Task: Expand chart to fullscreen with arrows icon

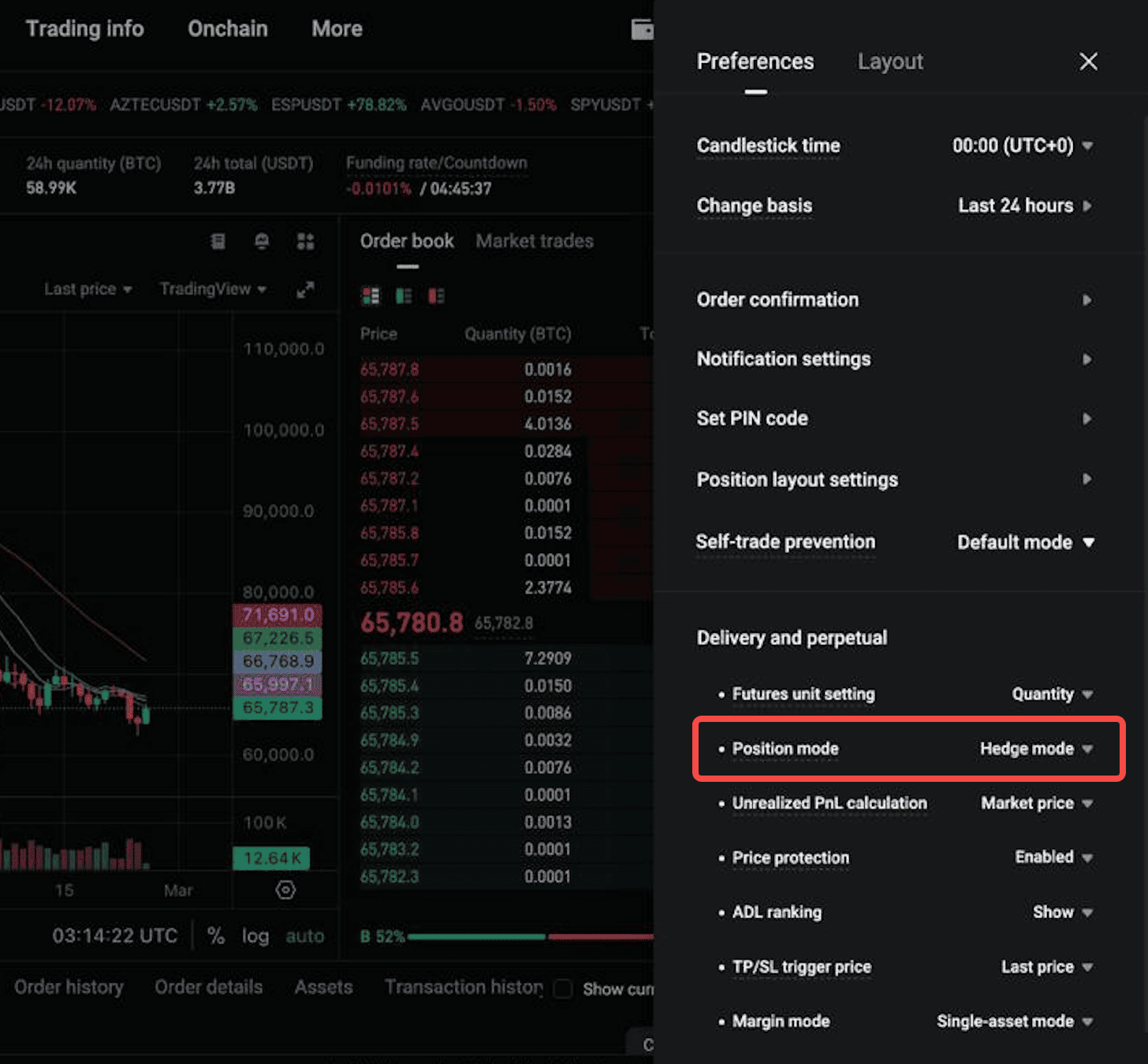Action: click(x=307, y=289)
